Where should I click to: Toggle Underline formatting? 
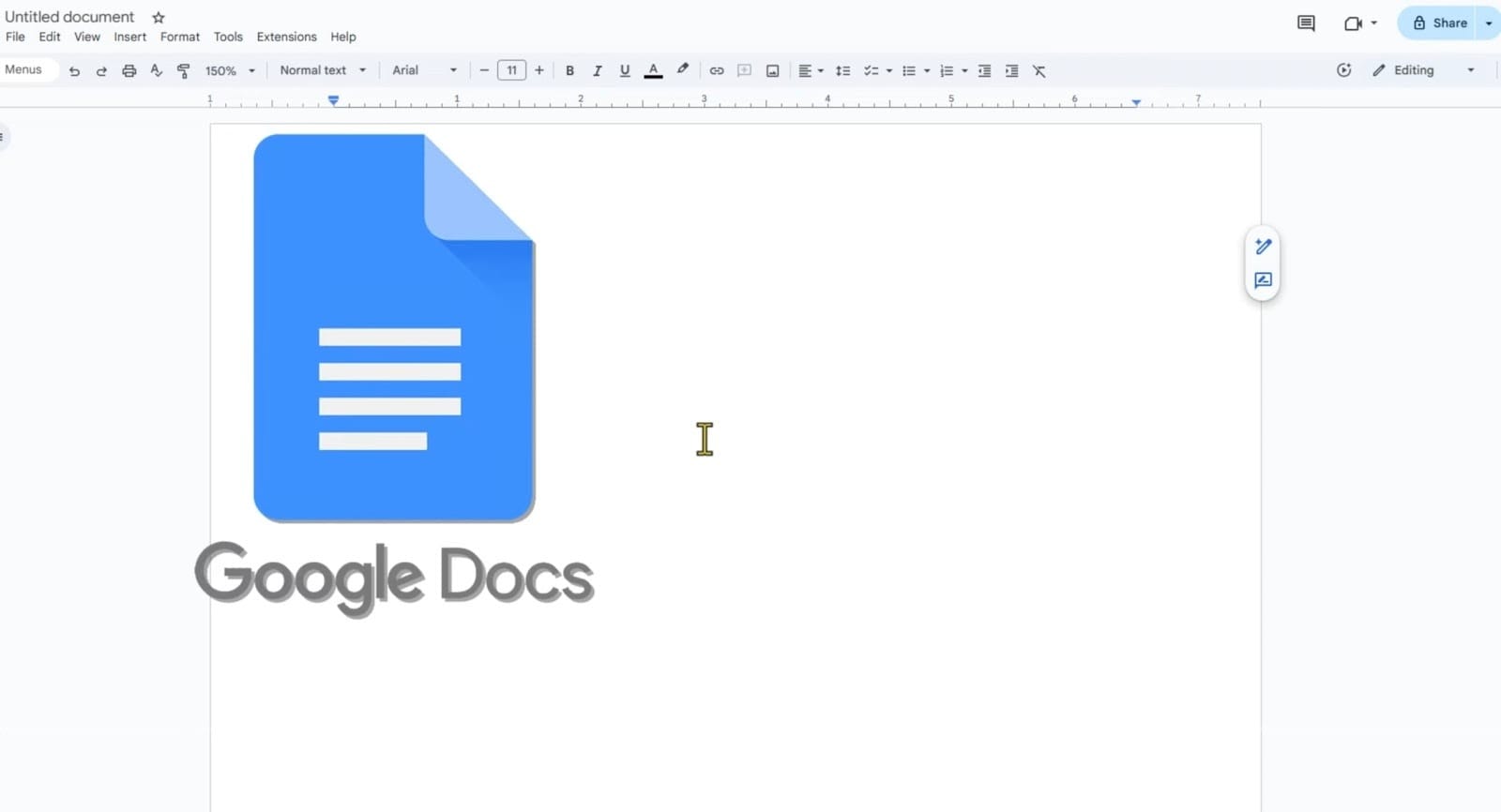coord(625,70)
